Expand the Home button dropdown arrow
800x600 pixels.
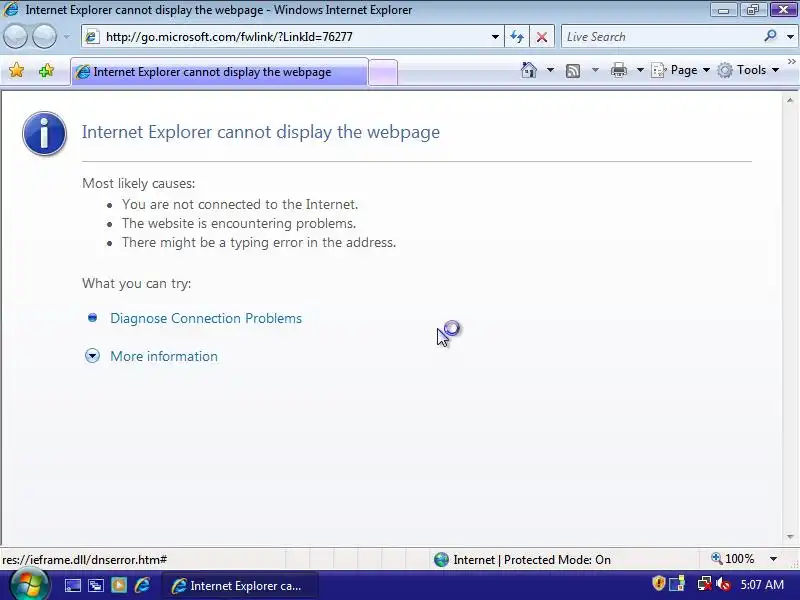pyautogui.click(x=550, y=70)
